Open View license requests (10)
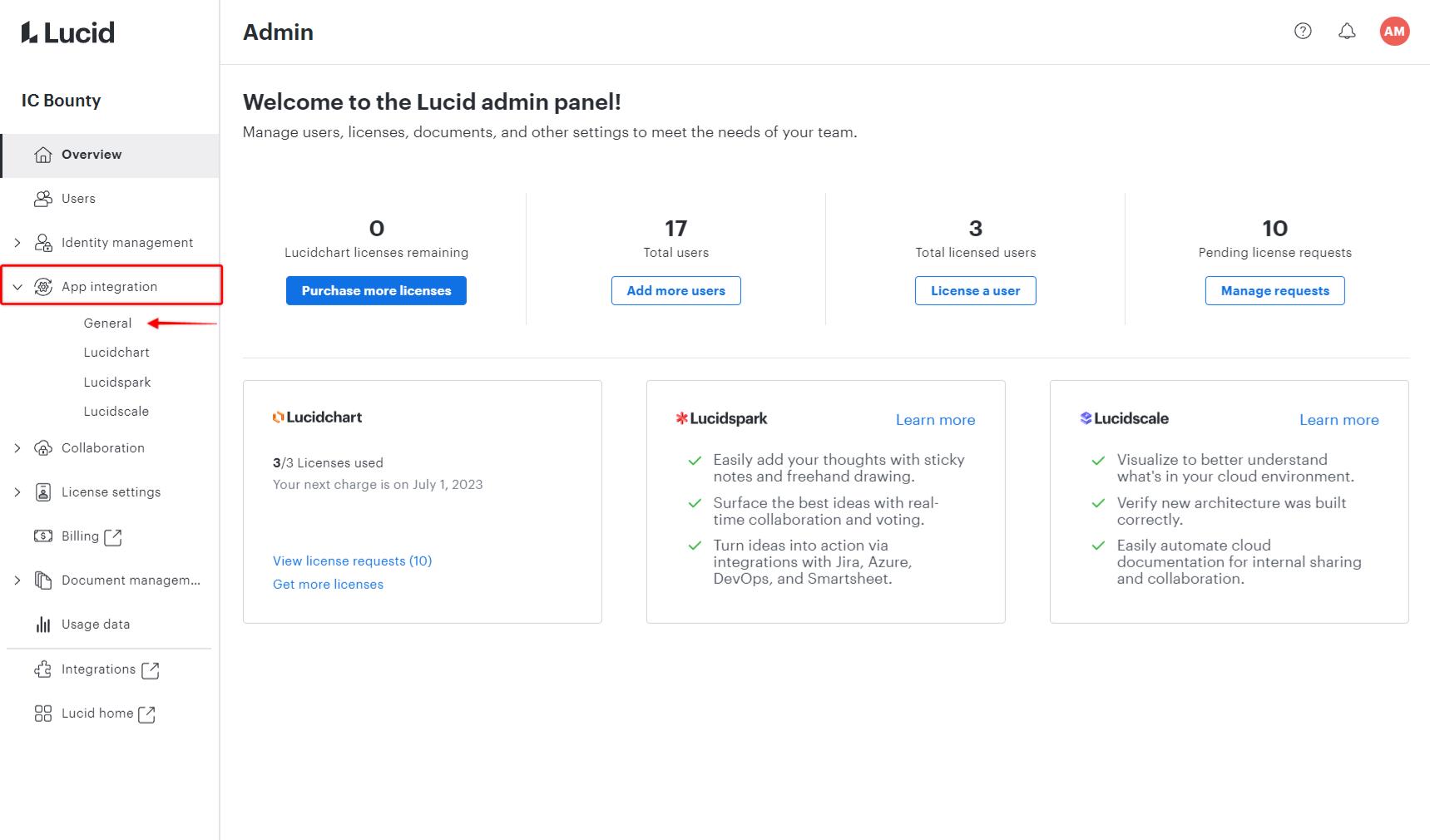 pos(352,561)
